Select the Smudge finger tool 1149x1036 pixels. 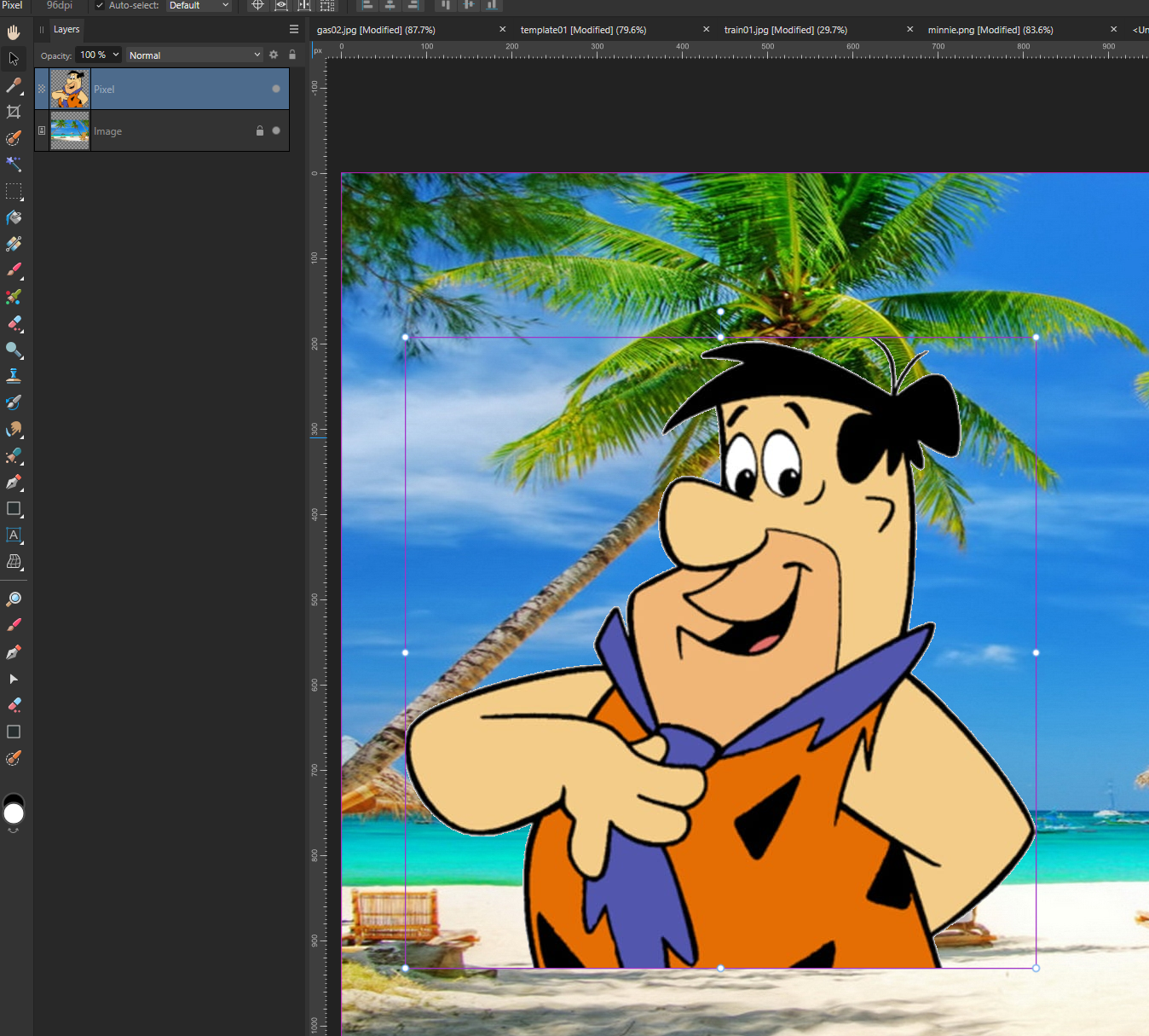click(x=14, y=429)
